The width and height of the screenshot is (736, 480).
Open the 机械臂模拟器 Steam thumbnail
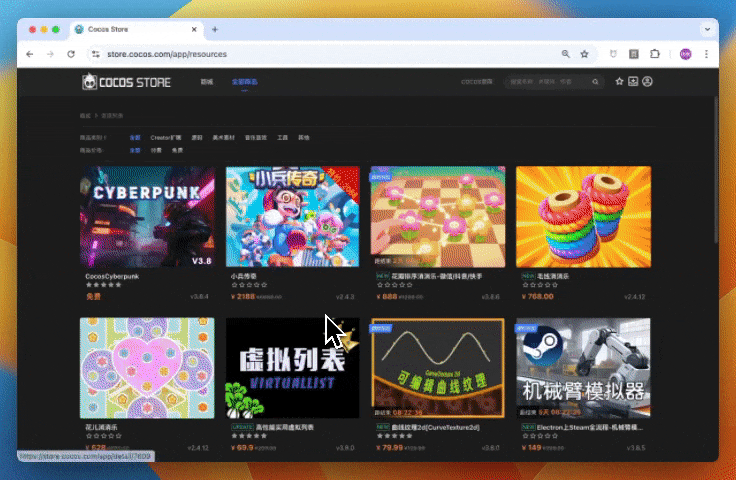click(x=583, y=368)
